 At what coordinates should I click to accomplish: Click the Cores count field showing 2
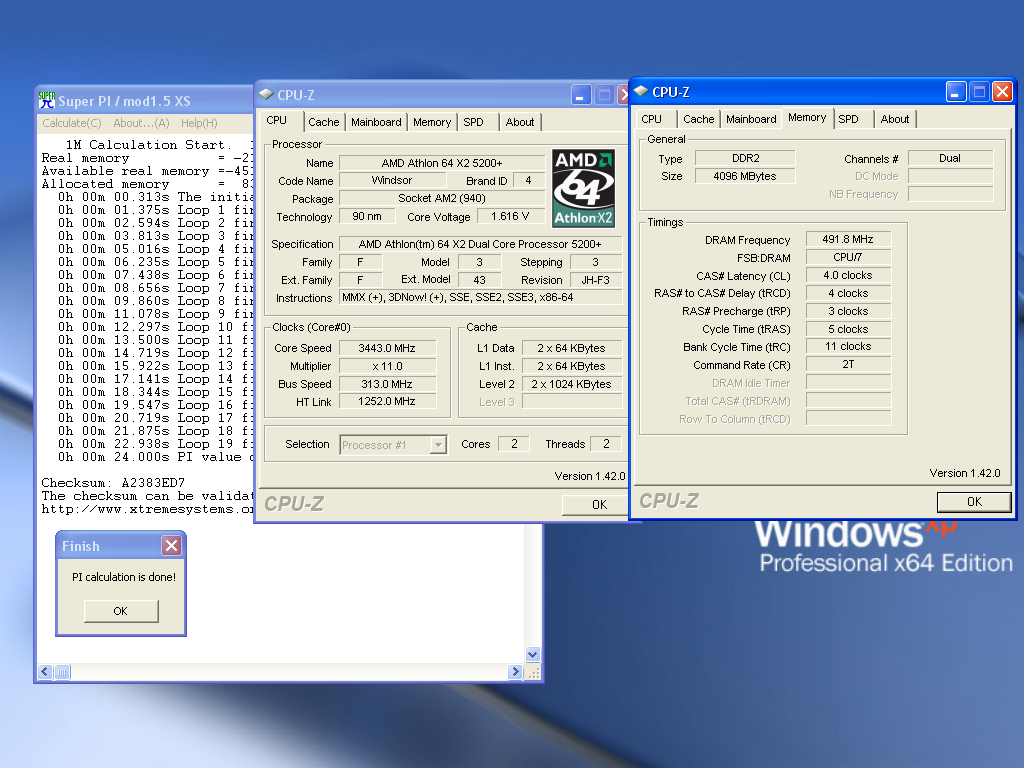coord(514,444)
